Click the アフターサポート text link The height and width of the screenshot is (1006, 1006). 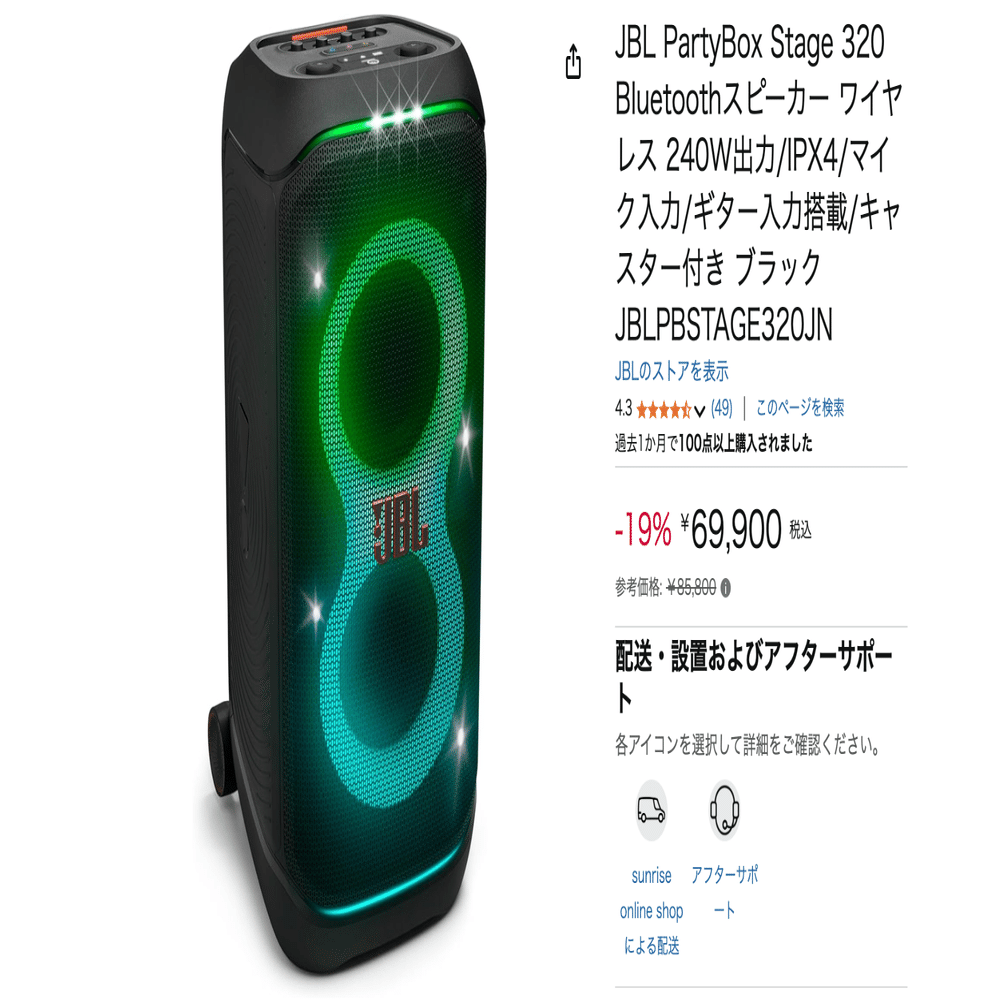click(724, 892)
